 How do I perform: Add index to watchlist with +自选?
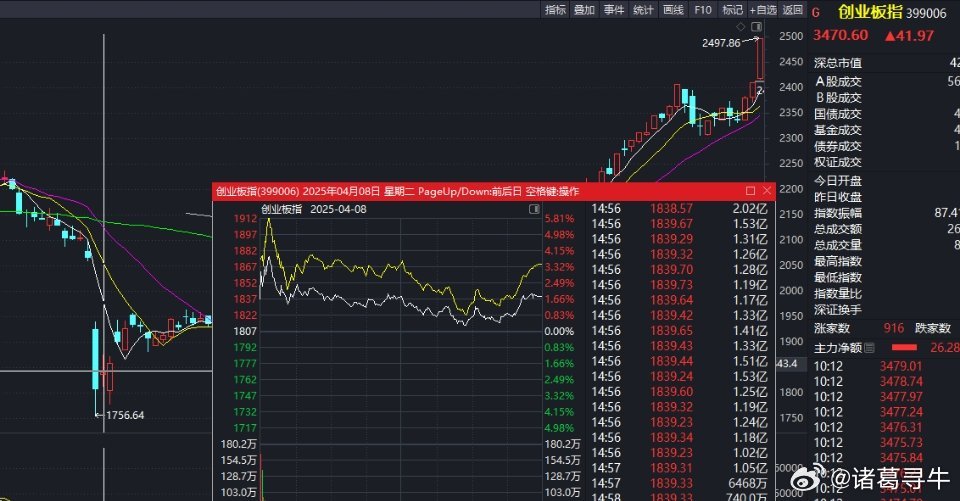point(763,9)
